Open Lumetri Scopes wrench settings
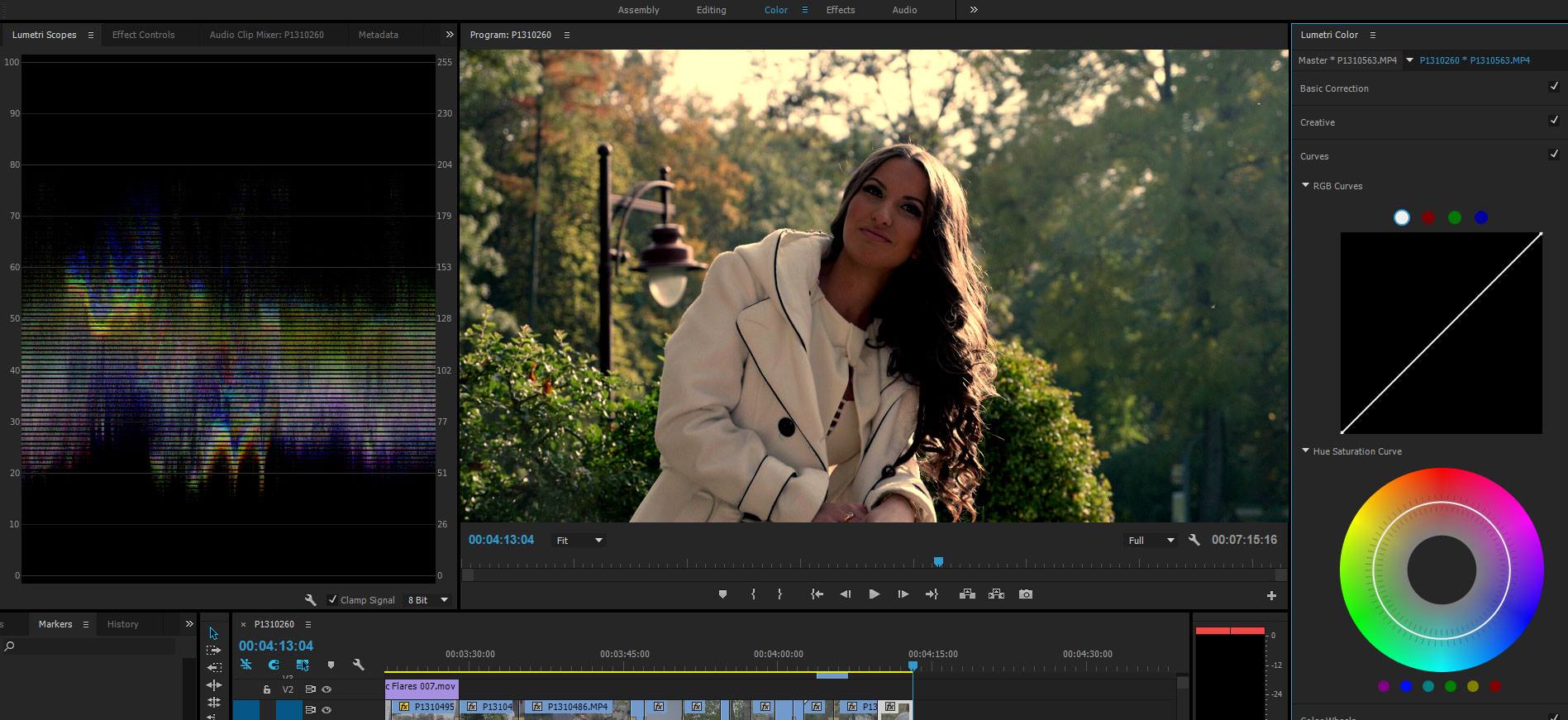 [x=311, y=600]
